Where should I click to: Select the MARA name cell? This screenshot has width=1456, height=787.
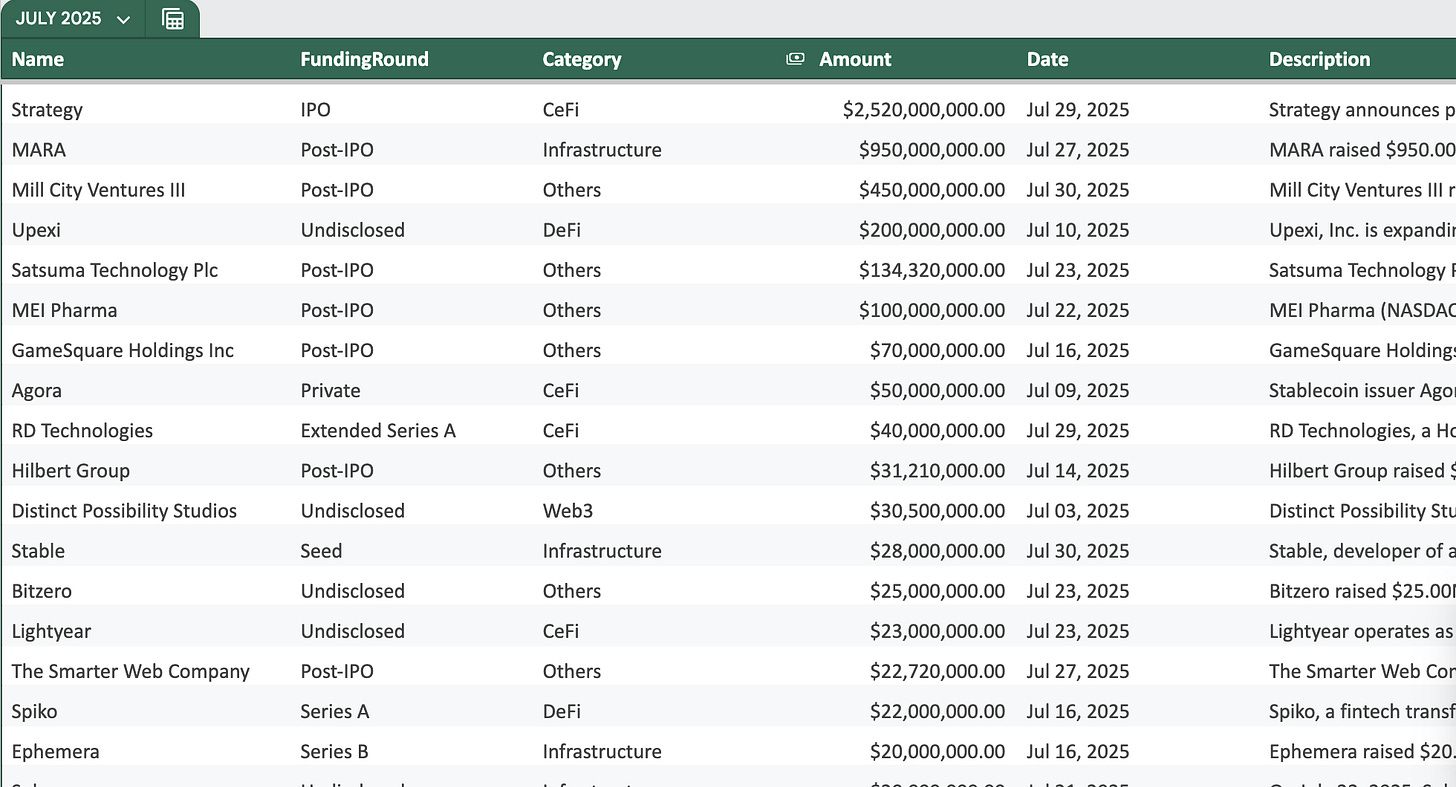39,150
